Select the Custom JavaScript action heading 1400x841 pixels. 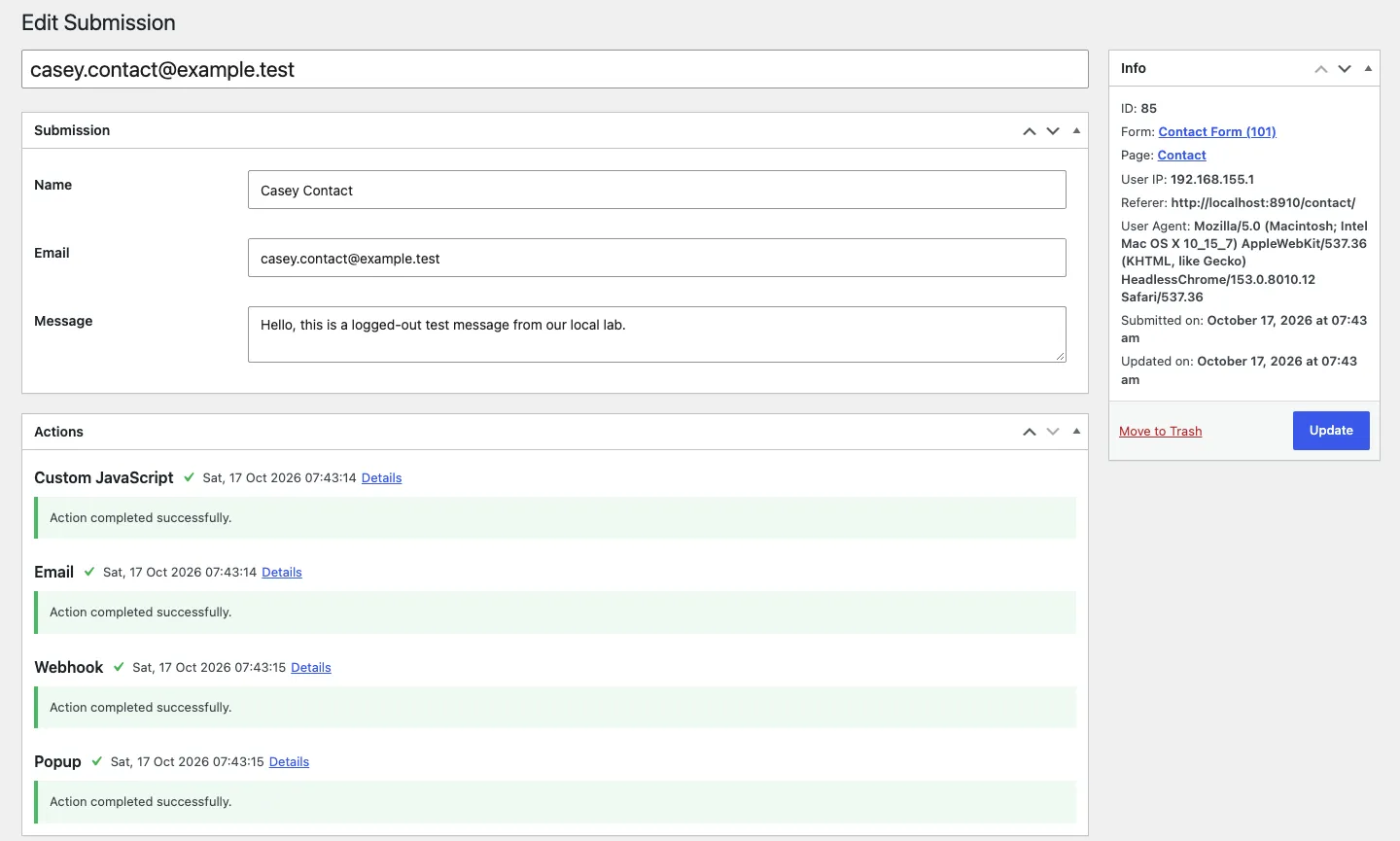[104, 477]
